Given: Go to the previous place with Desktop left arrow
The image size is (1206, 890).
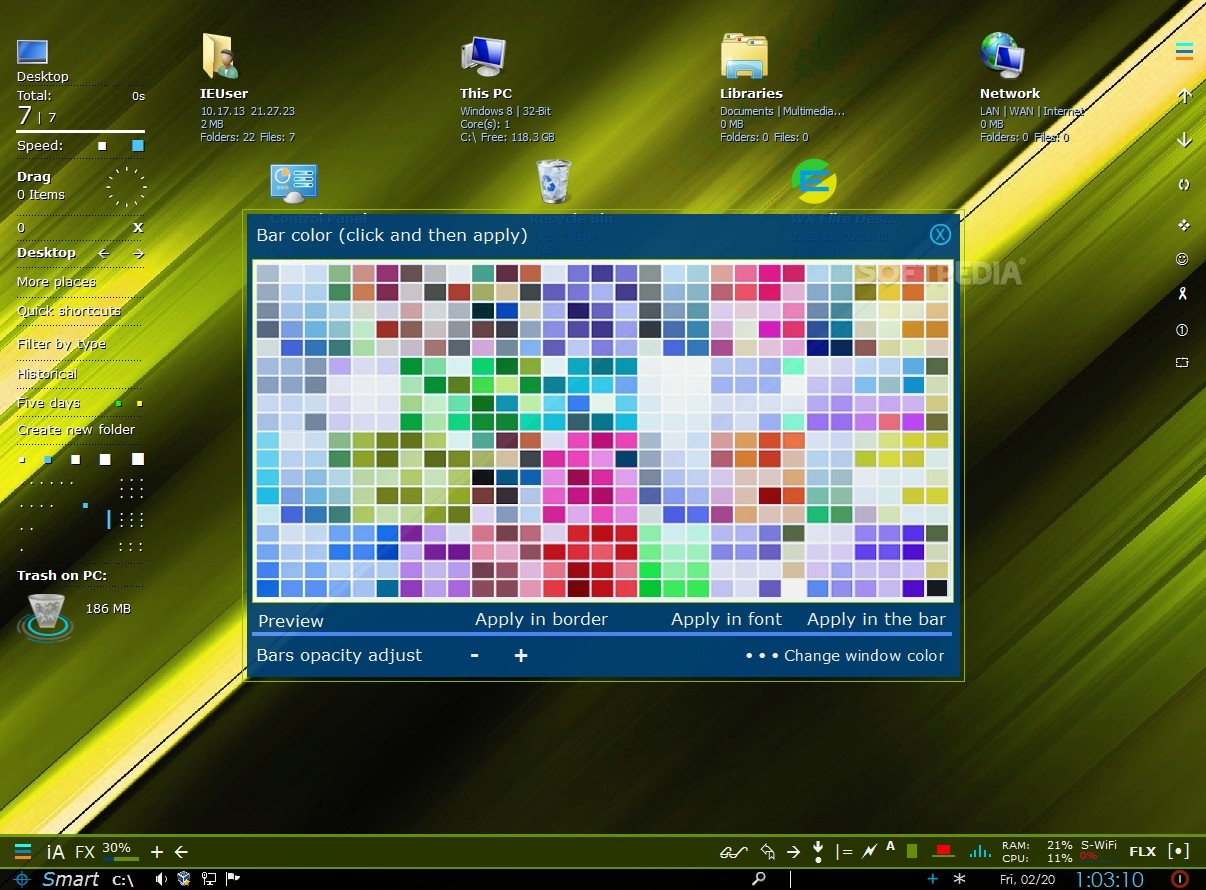Looking at the screenshot, I should point(103,254).
